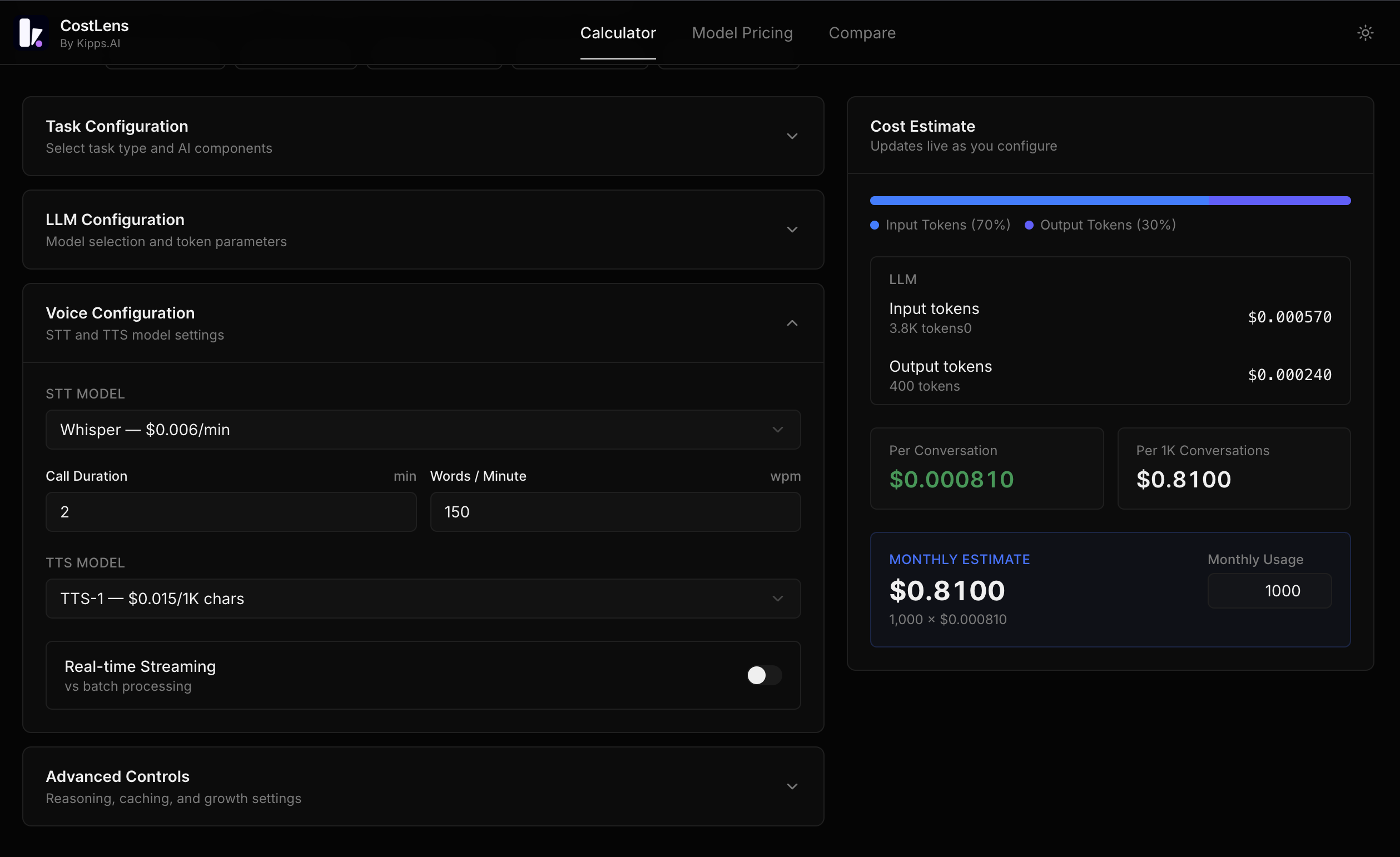Click the Real-time Streaming label
Screen dimensions: 1400x857
140,667
